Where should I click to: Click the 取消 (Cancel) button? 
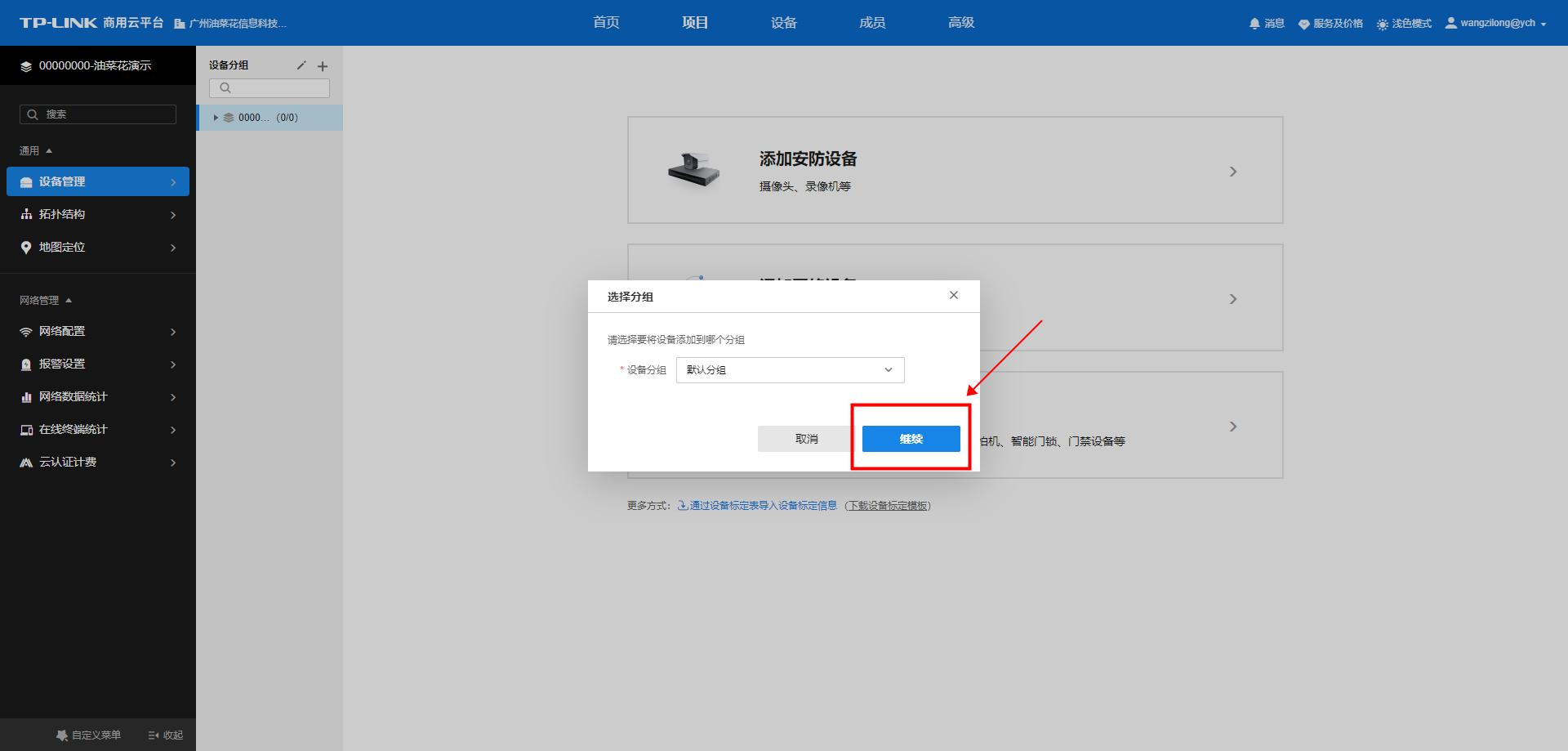pos(806,439)
